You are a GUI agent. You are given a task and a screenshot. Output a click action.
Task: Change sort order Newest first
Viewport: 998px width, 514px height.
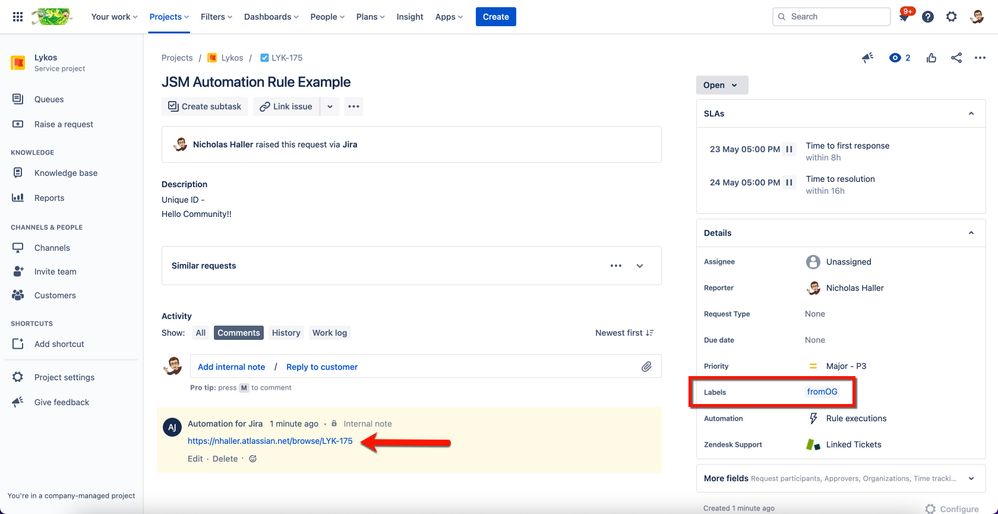tap(624, 333)
